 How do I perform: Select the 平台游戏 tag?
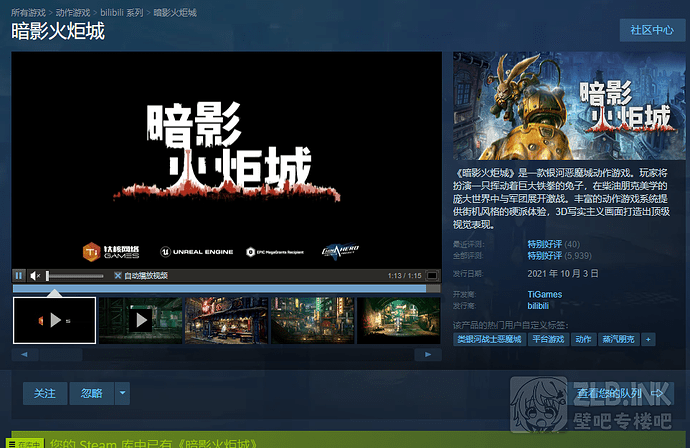(x=548, y=339)
